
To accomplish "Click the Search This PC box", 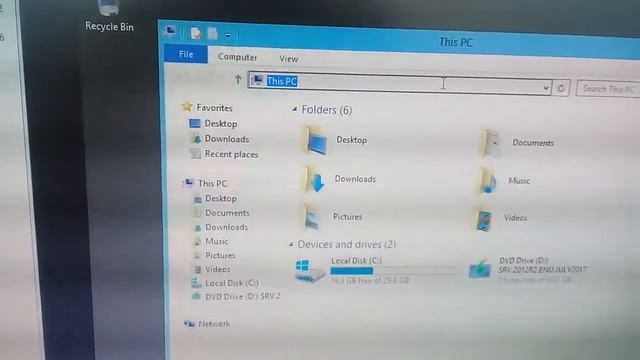I will pyautogui.click(x=608, y=89).
